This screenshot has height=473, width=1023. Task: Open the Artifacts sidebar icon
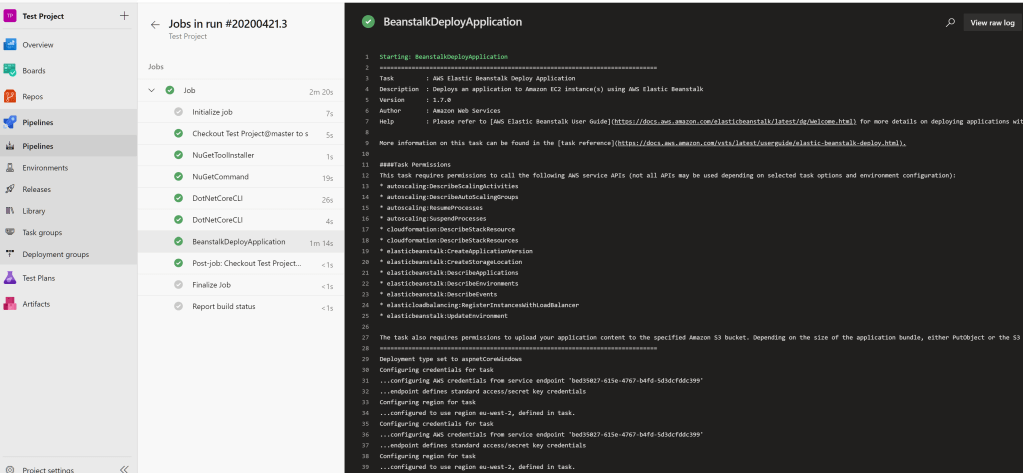point(10,304)
